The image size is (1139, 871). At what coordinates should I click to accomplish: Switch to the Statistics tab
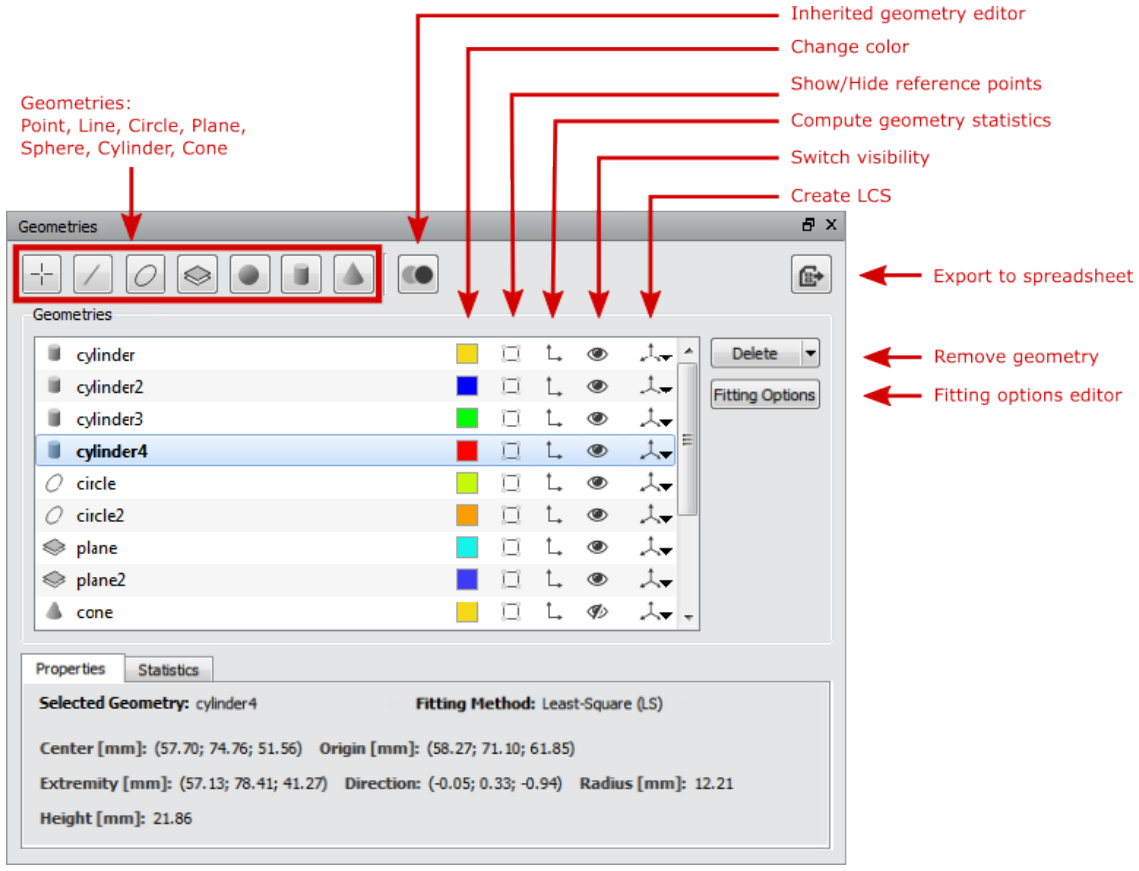[x=169, y=669]
